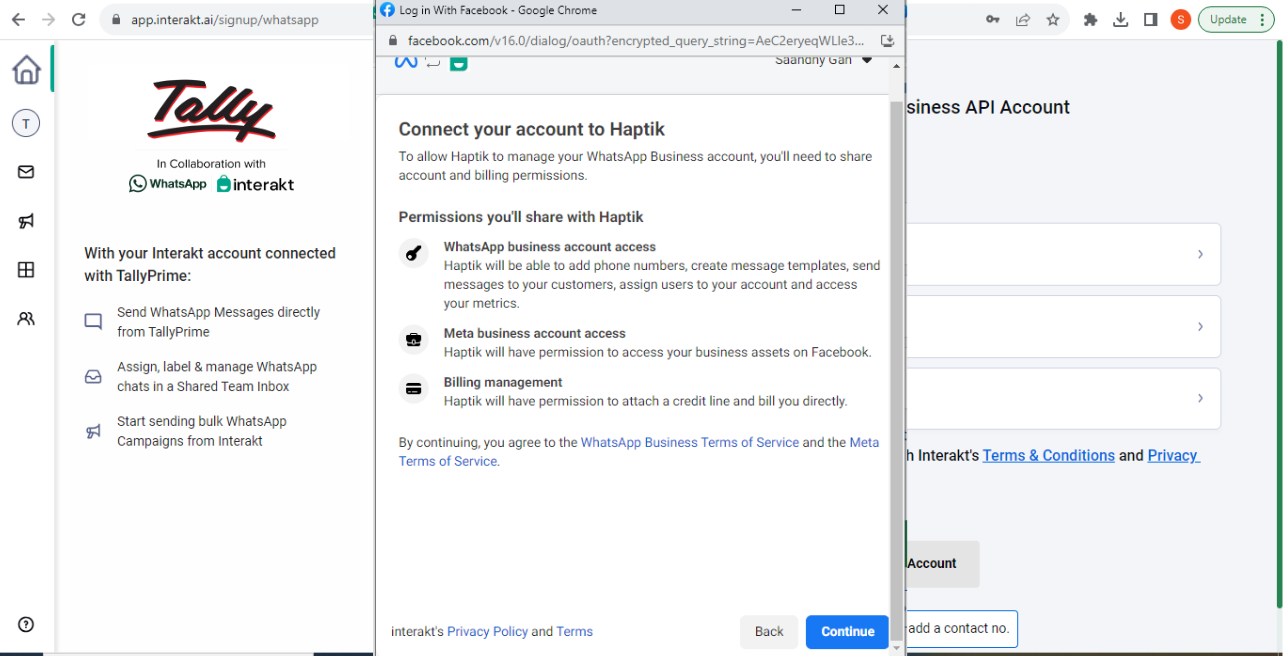Open Chrome three-dot menu
Image resolution: width=1286 pixels, height=656 pixels.
[1265, 19]
